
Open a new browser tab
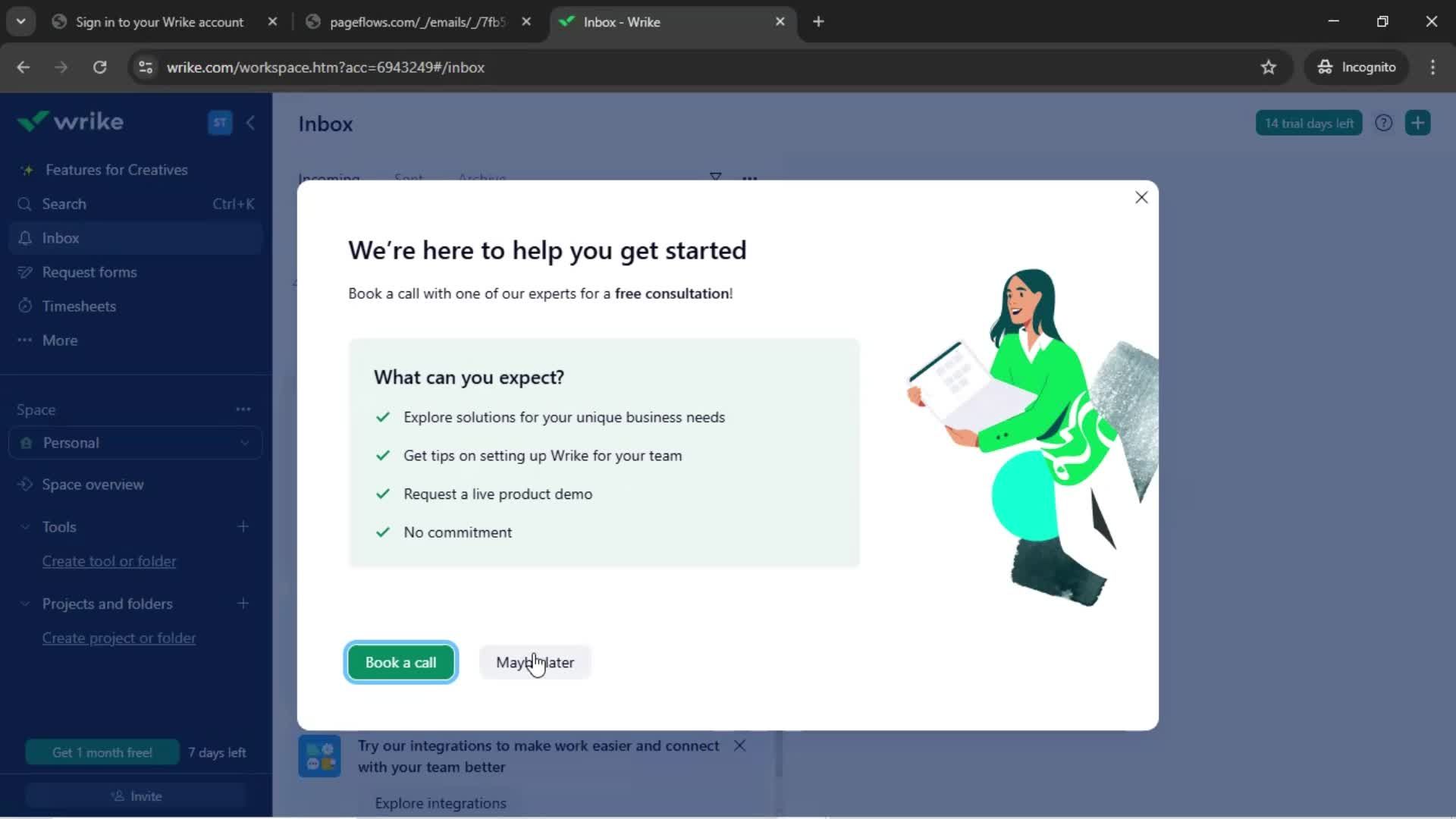818,22
